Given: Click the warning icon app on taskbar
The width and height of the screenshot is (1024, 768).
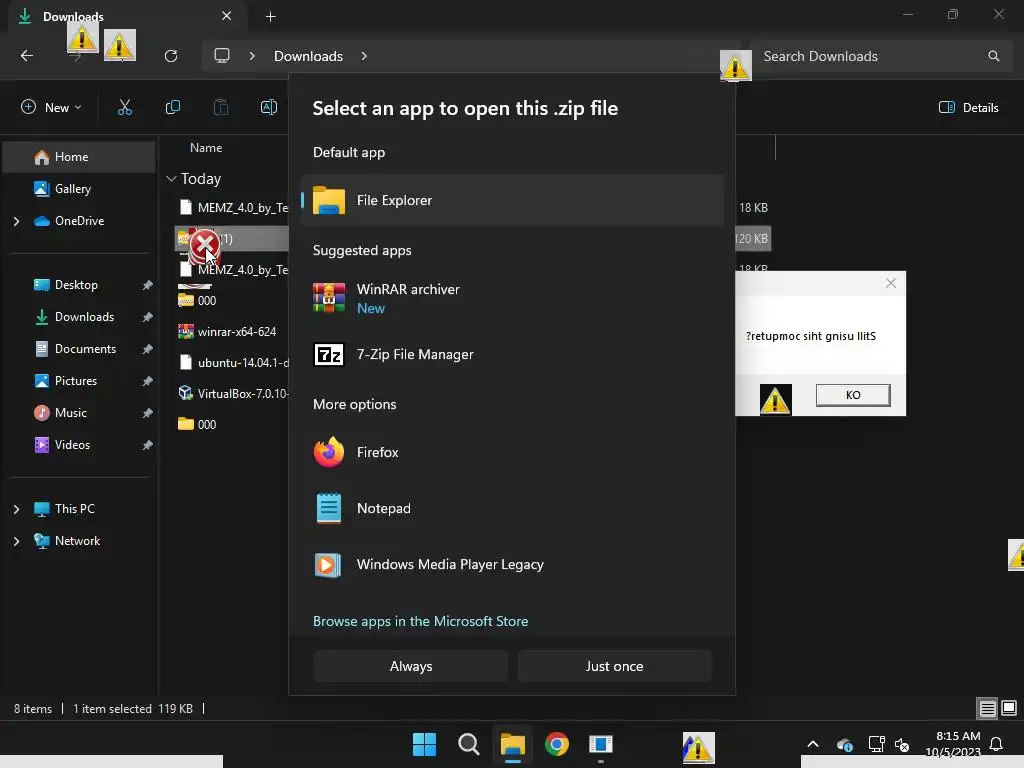Looking at the screenshot, I should [x=698, y=747].
